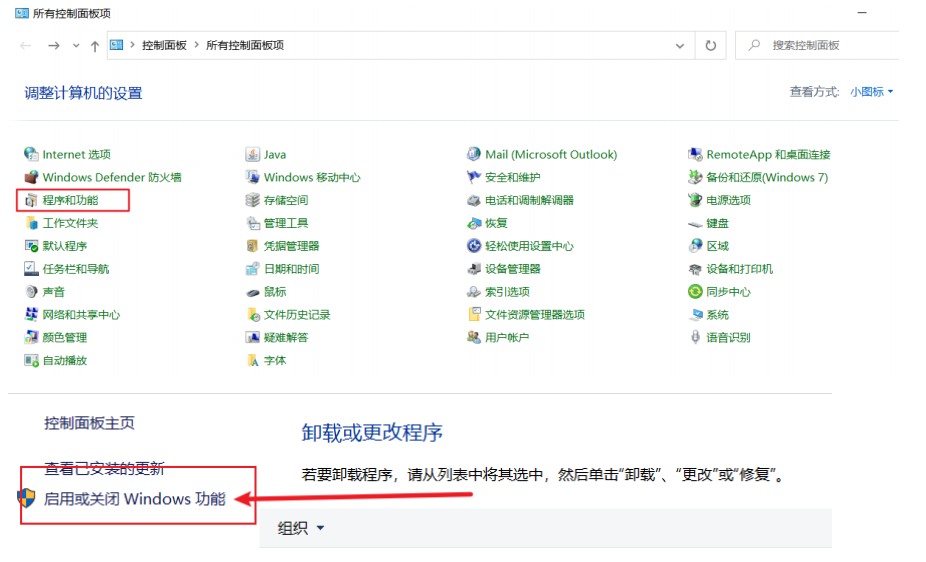Open 声音 speaker icon

(31, 292)
